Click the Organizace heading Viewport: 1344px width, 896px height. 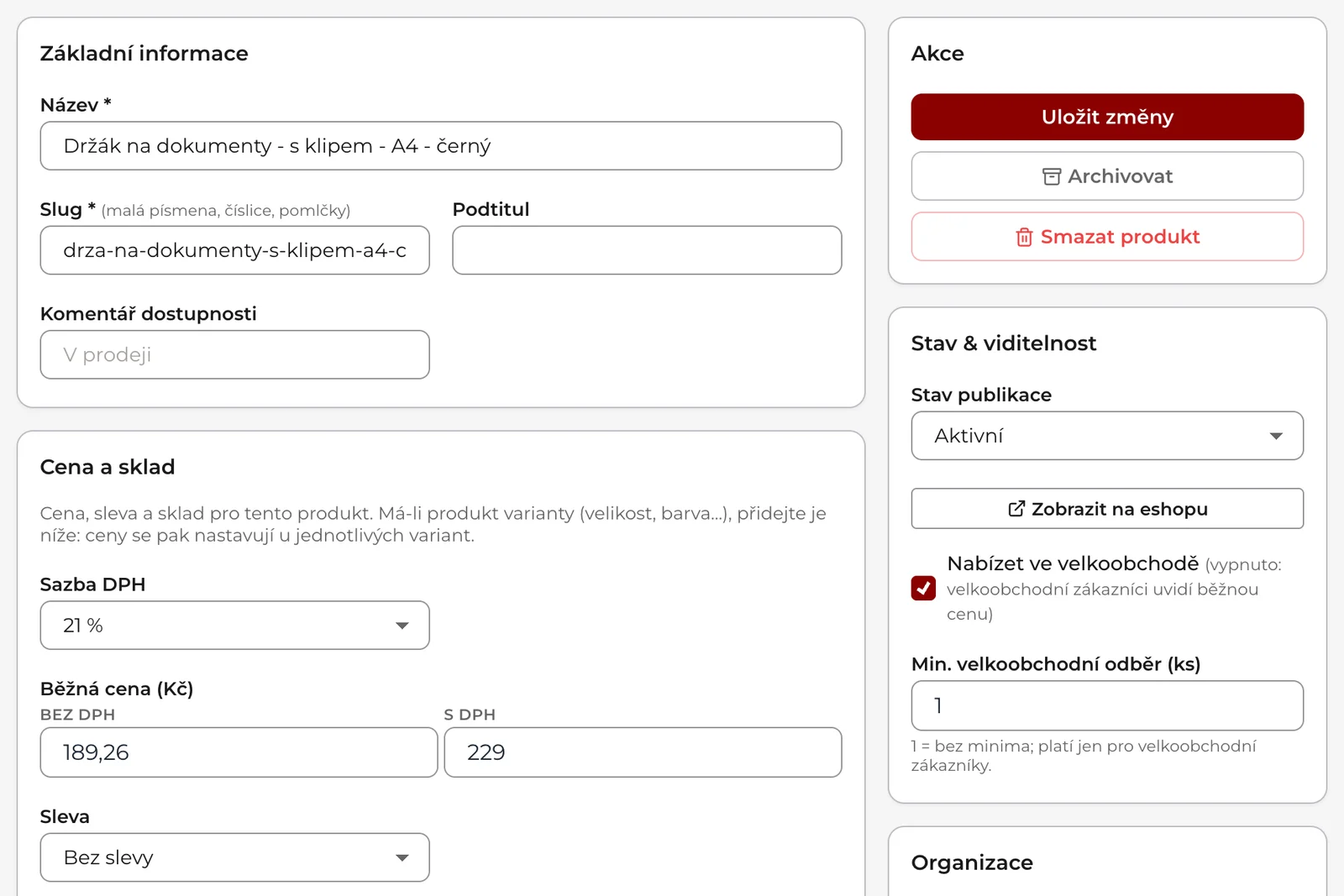click(x=972, y=863)
